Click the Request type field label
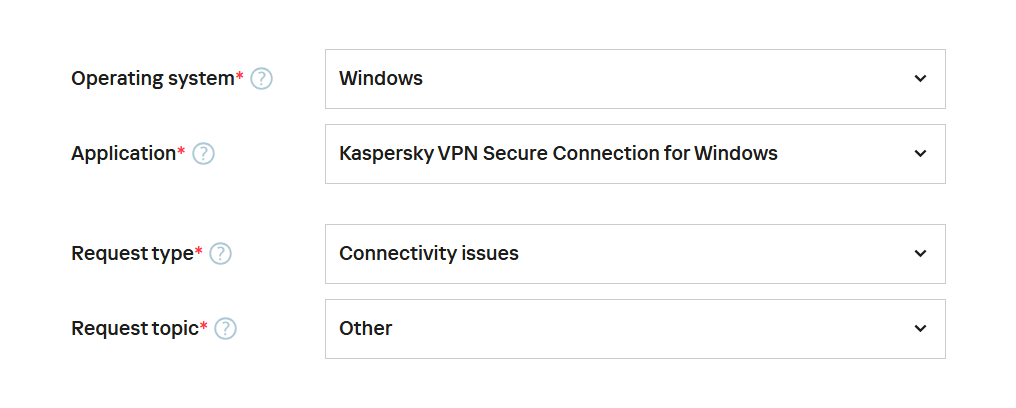Viewport: 1016px width, 408px height. 131,254
